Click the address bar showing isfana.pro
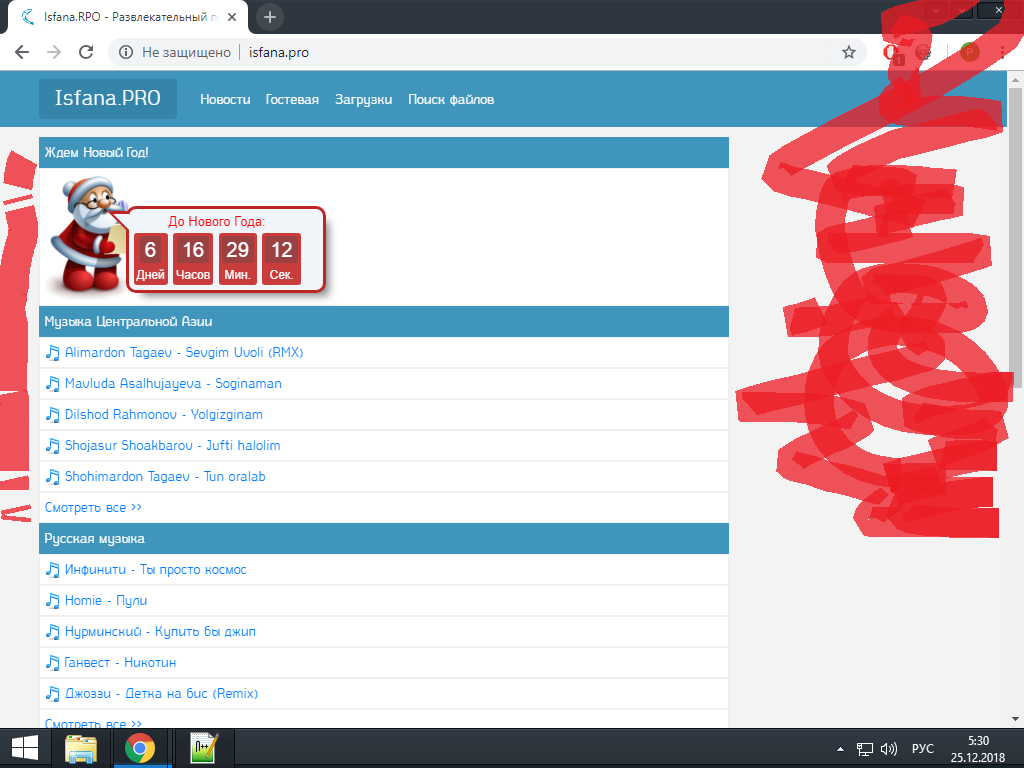The width and height of the screenshot is (1024, 768). pos(500,52)
